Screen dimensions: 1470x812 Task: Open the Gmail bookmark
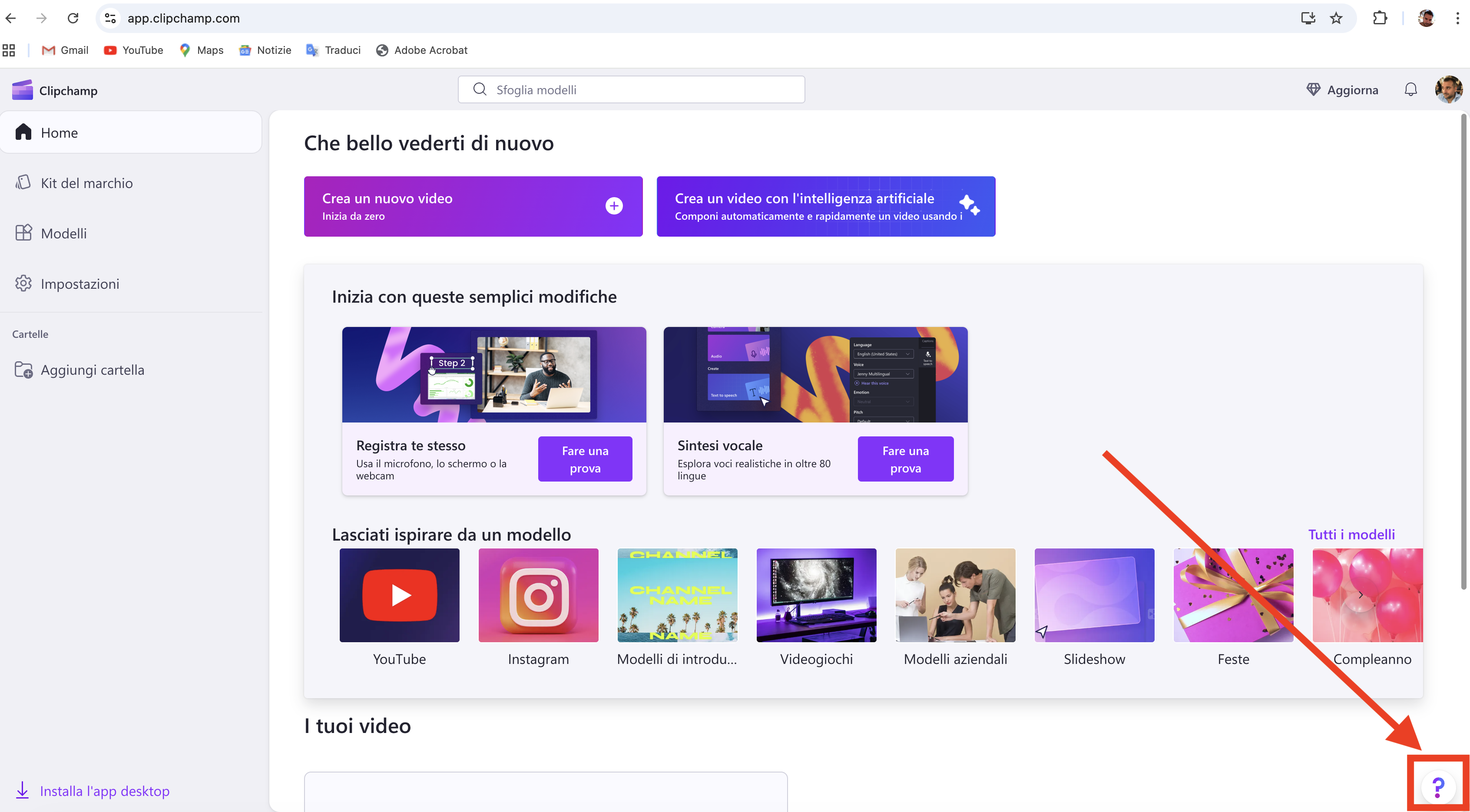[65, 50]
